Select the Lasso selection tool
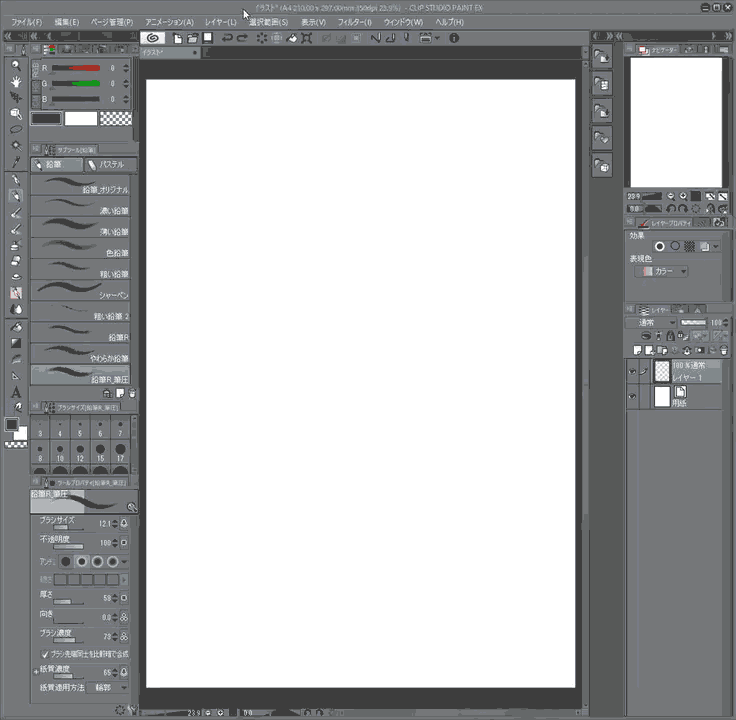 15,129
